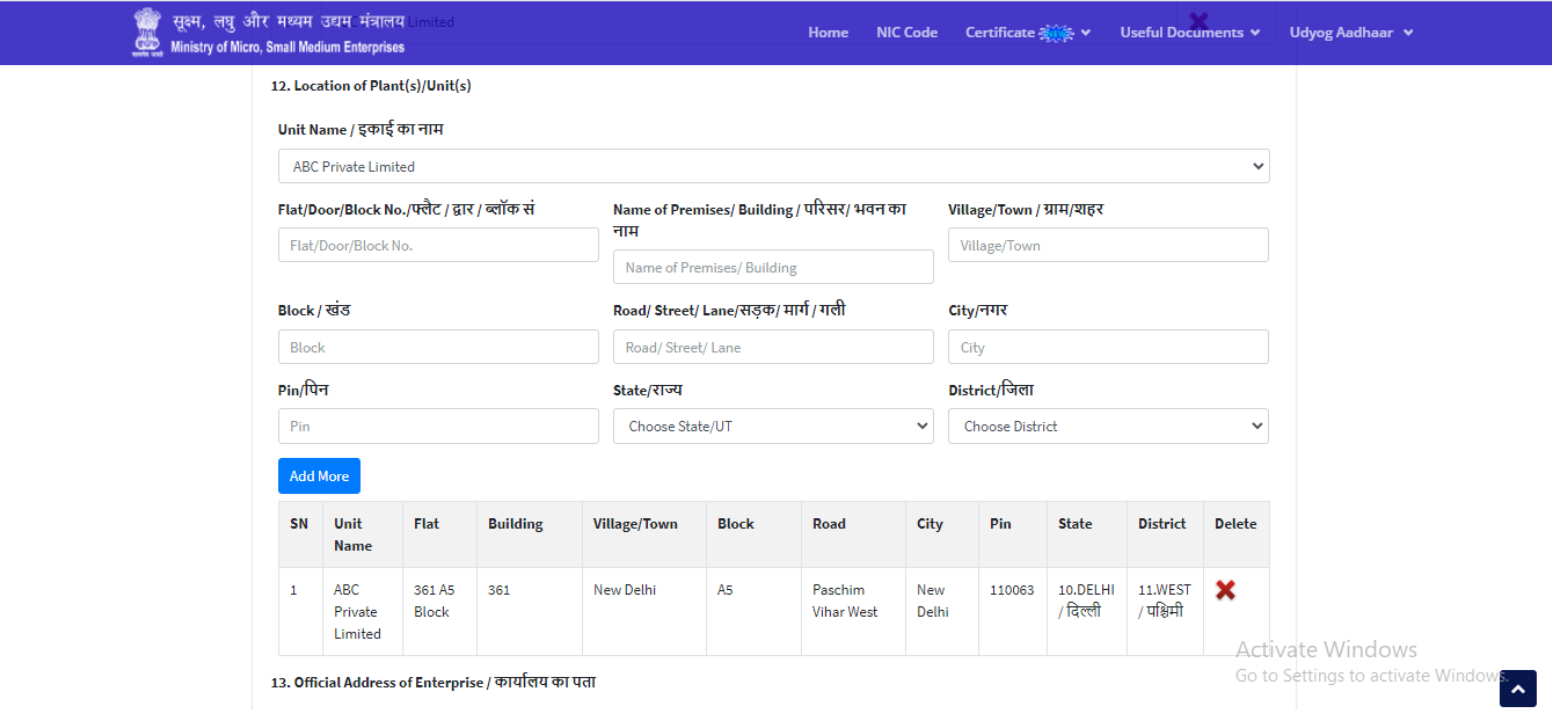Click the red X delete icon in table row
Screen dimensions: 1552x710
(x=1225, y=590)
